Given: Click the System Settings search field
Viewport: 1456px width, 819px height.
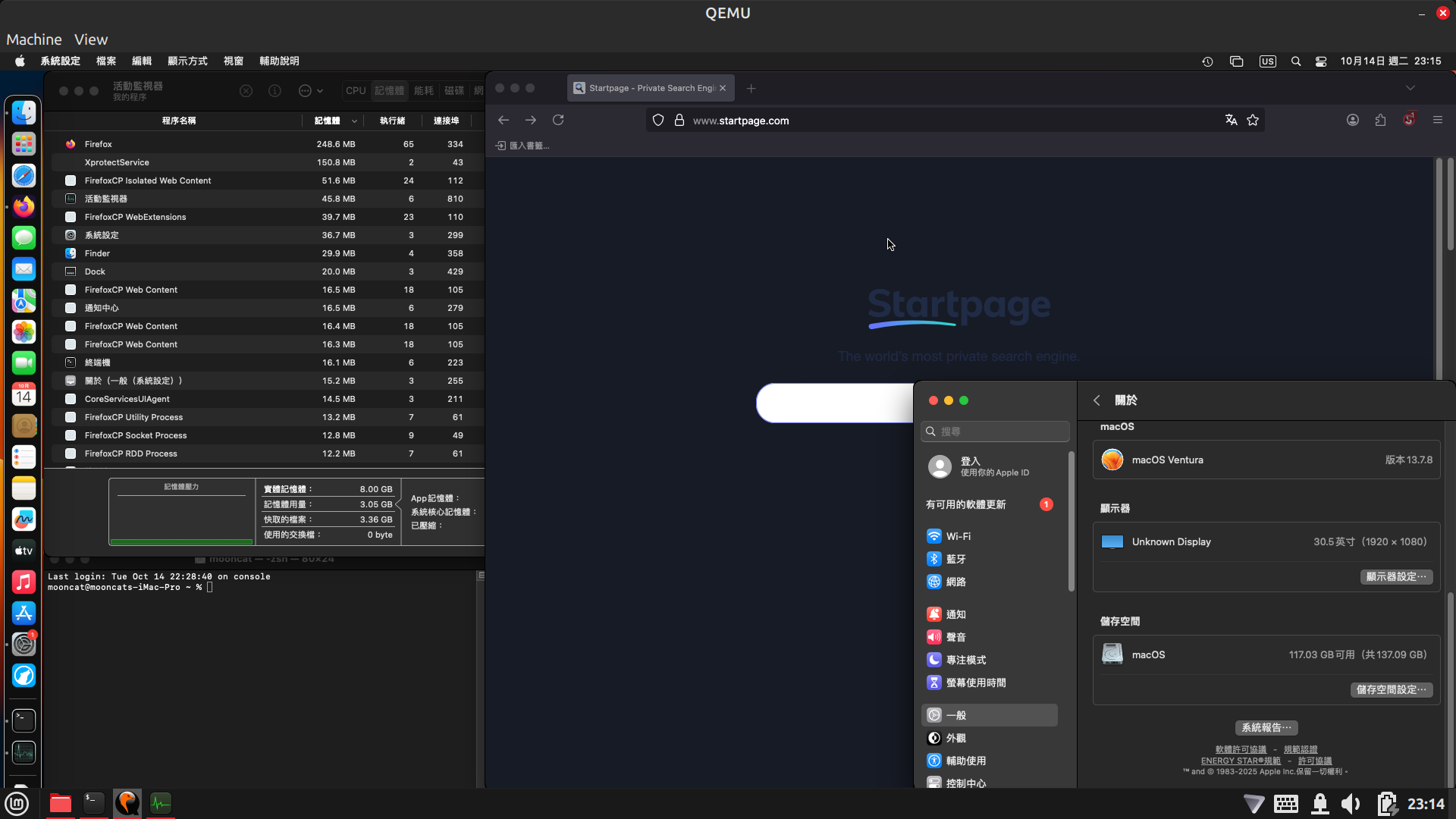Looking at the screenshot, I should point(996,431).
